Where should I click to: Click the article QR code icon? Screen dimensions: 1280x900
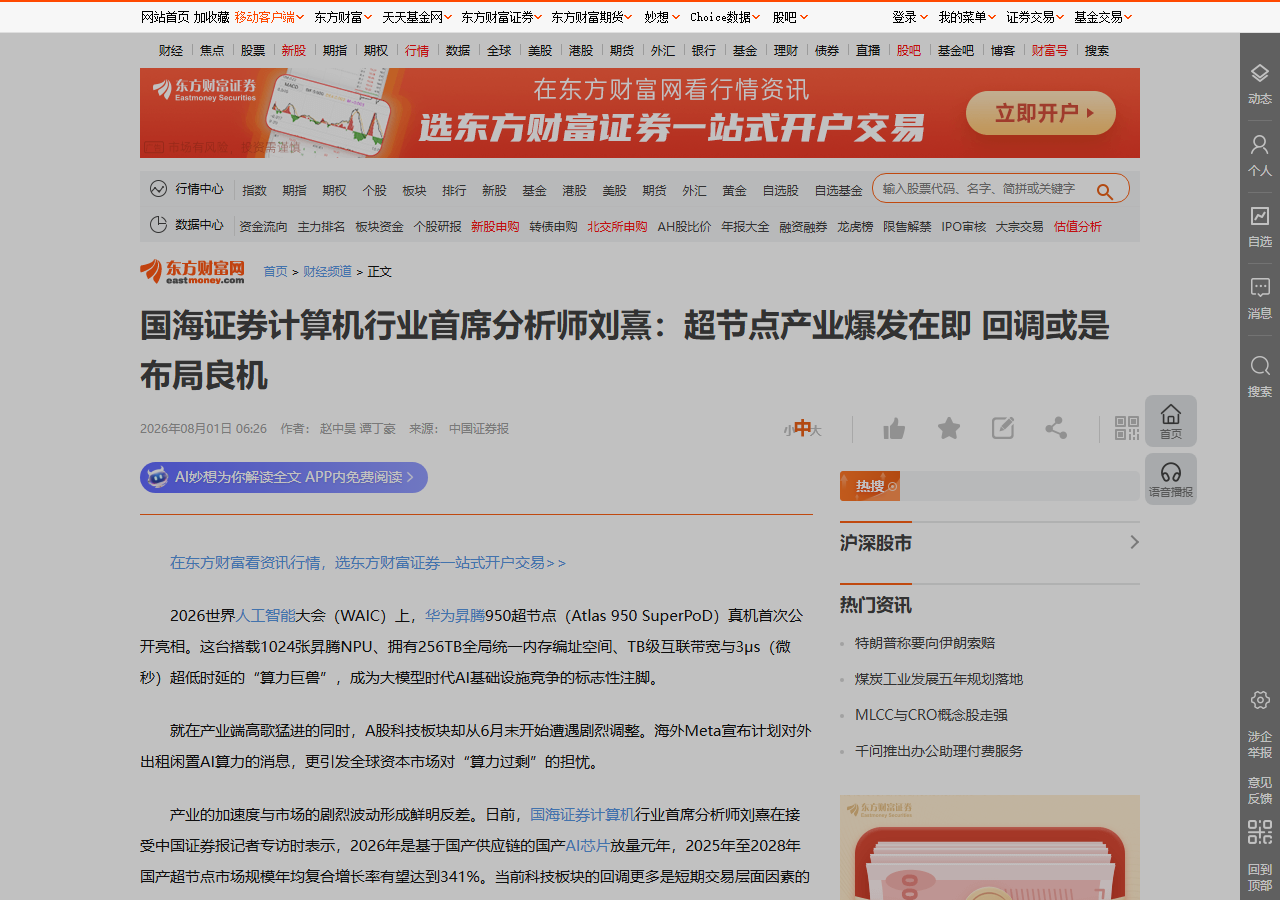click(x=1127, y=428)
